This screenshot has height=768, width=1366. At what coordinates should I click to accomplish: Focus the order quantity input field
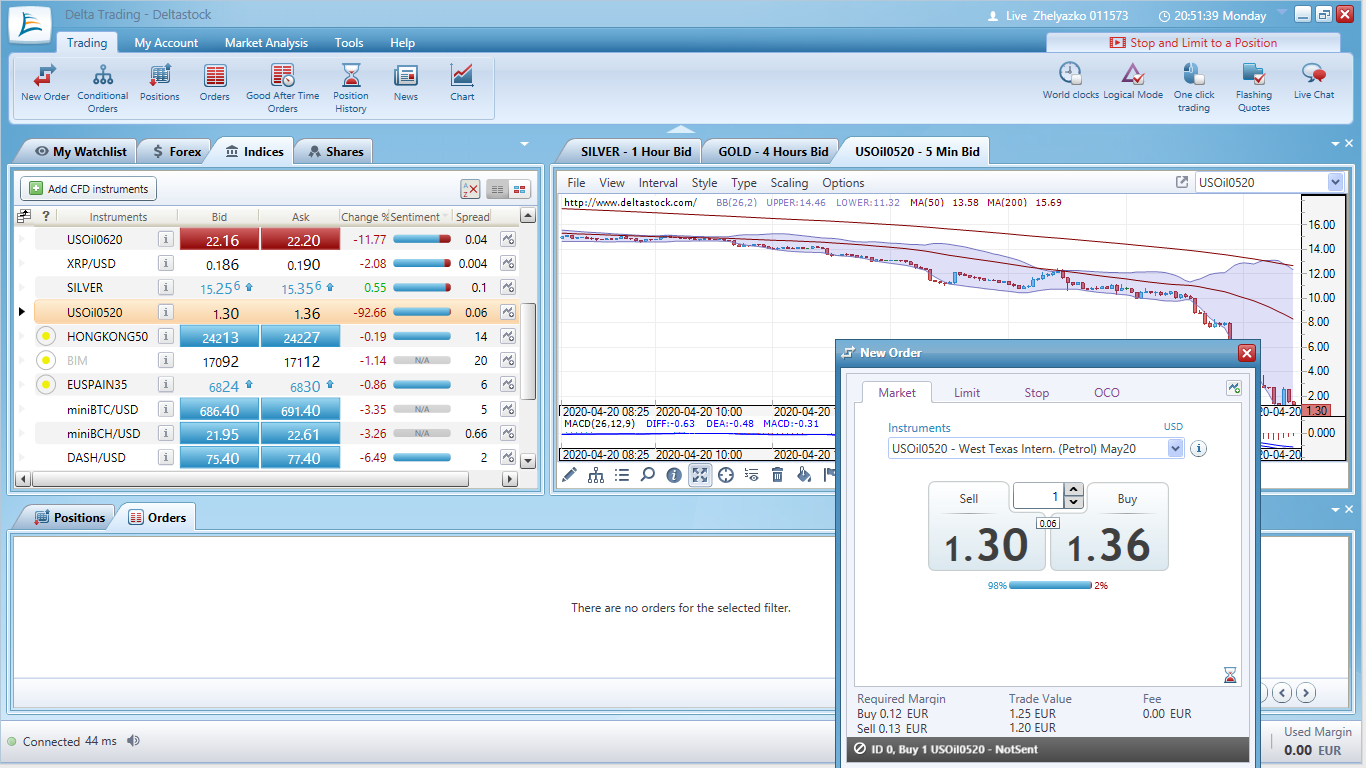[1039, 496]
